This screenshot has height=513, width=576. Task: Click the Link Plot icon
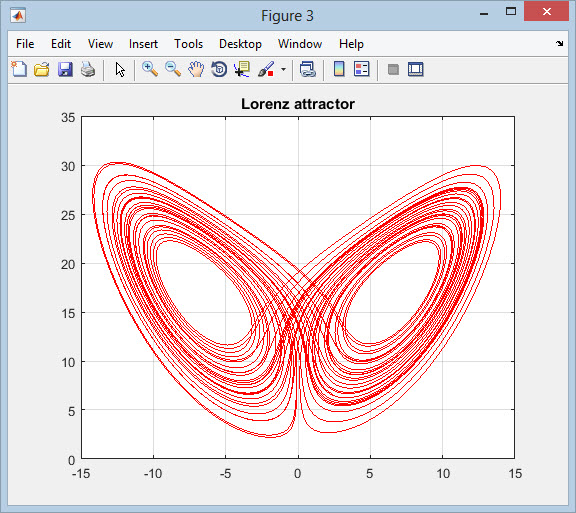pyautogui.click(x=307, y=69)
